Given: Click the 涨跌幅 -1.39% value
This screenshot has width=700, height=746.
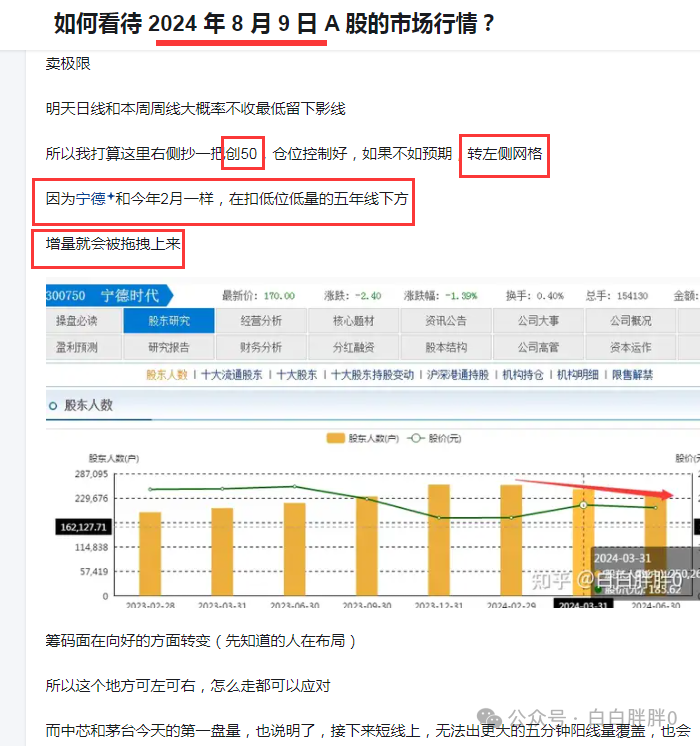Looking at the screenshot, I should 461,296.
